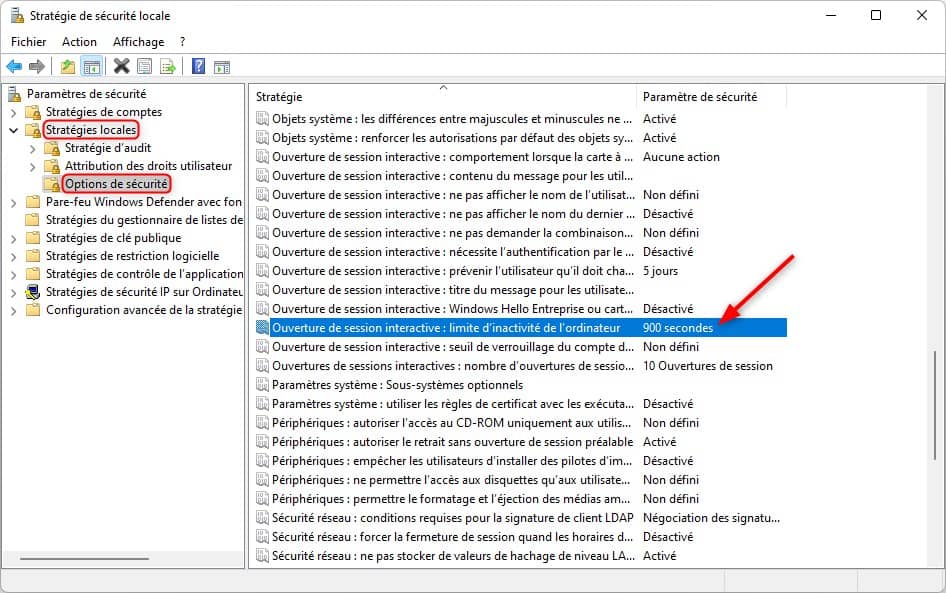Click the Stratégies de clé publique folder icon
Viewport: 946px width, 593px height.
pos(33,238)
